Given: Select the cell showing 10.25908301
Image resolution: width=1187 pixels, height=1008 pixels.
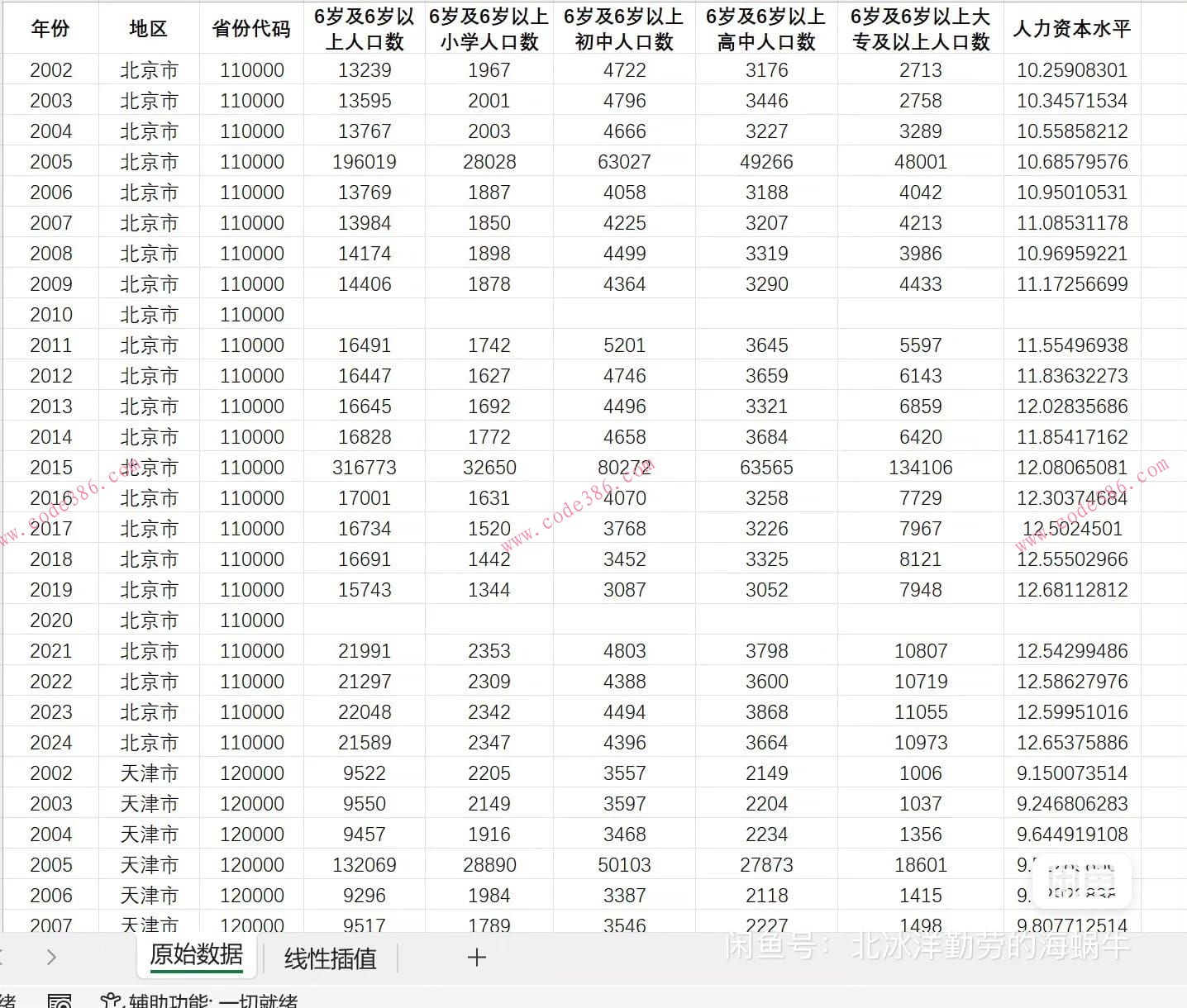Looking at the screenshot, I should point(1071,70).
